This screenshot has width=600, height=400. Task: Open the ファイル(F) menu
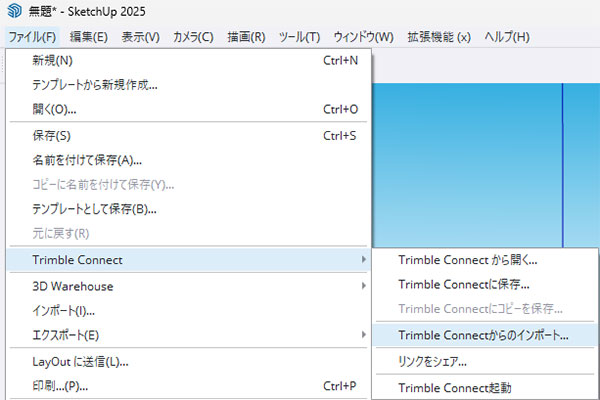point(32,37)
